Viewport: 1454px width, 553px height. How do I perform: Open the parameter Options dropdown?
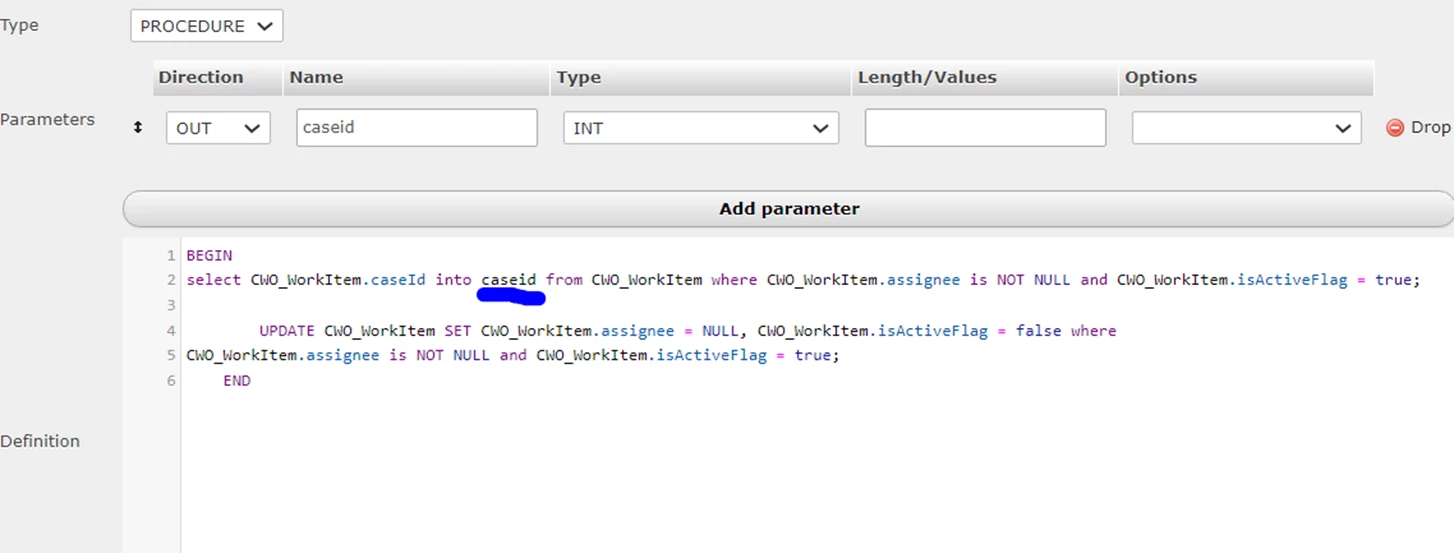(1246, 128)
